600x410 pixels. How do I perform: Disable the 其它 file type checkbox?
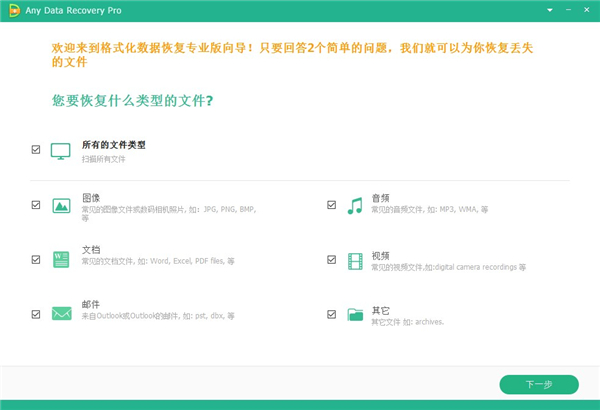click(331, 314)
